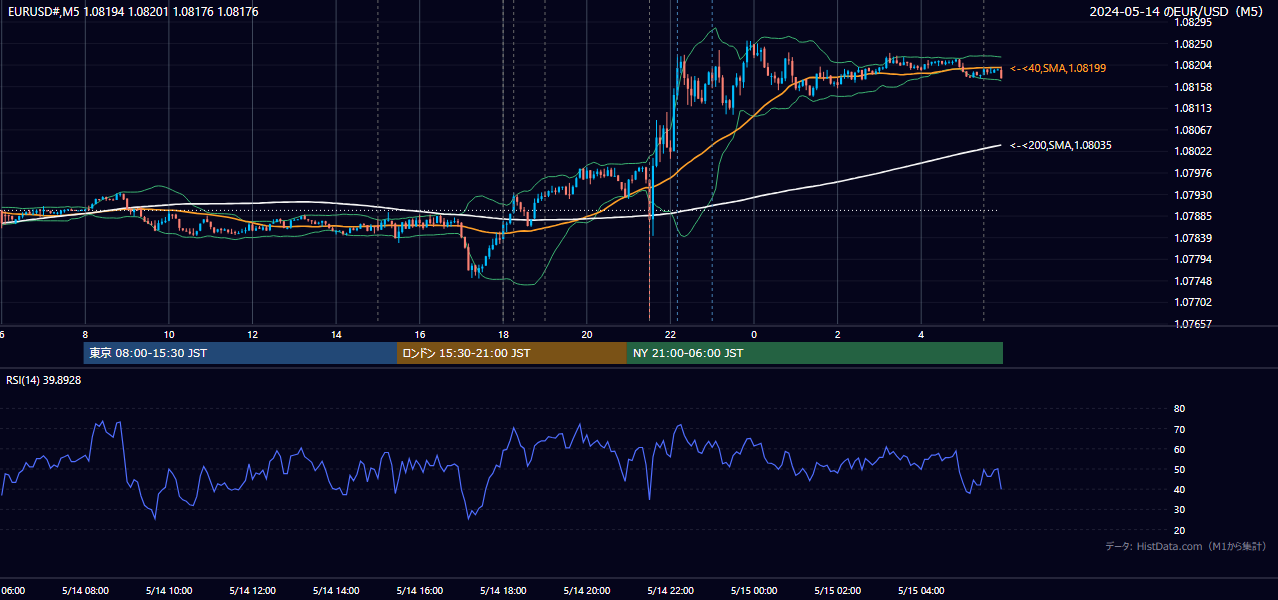The width and height of the screenshot is (1278, 600).
Task: Select the Tokyo 08:00-15:30 JST session bar
Action: click(240, 353)
